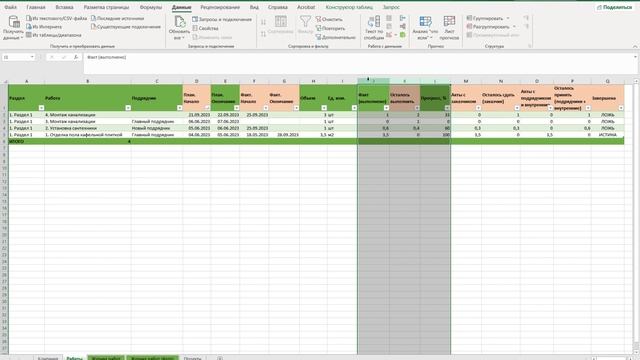Reapply filter with Повторить

pyautogui.click(x=330, y=28)
